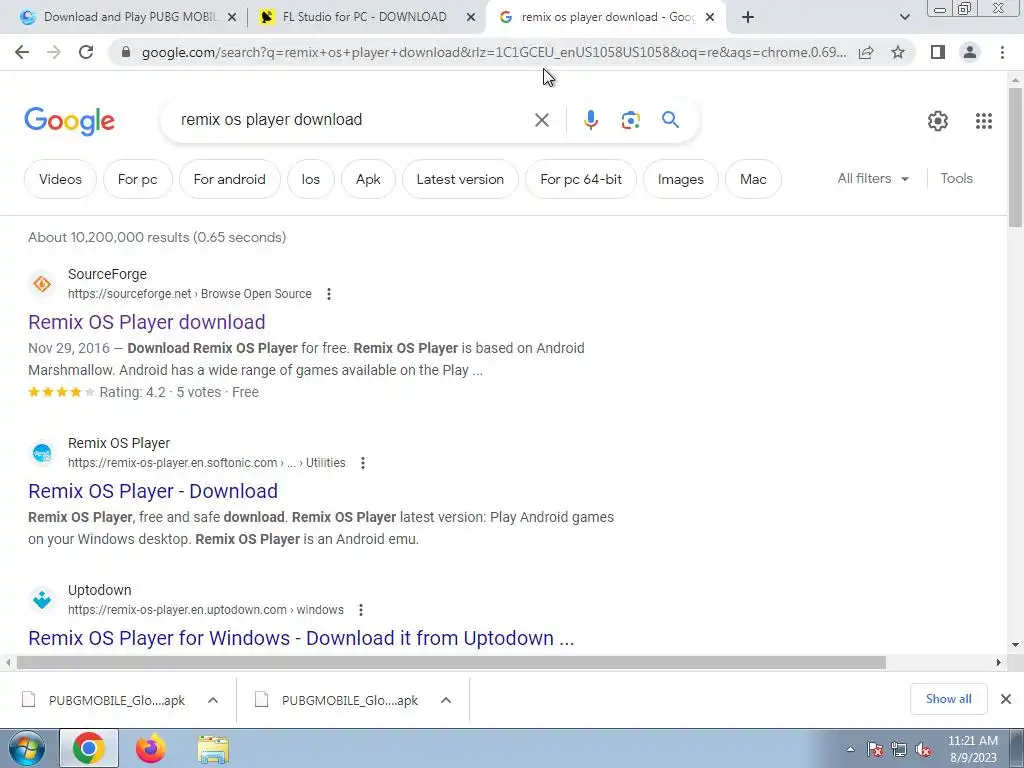Open the Google apps grid

(984, 121)
